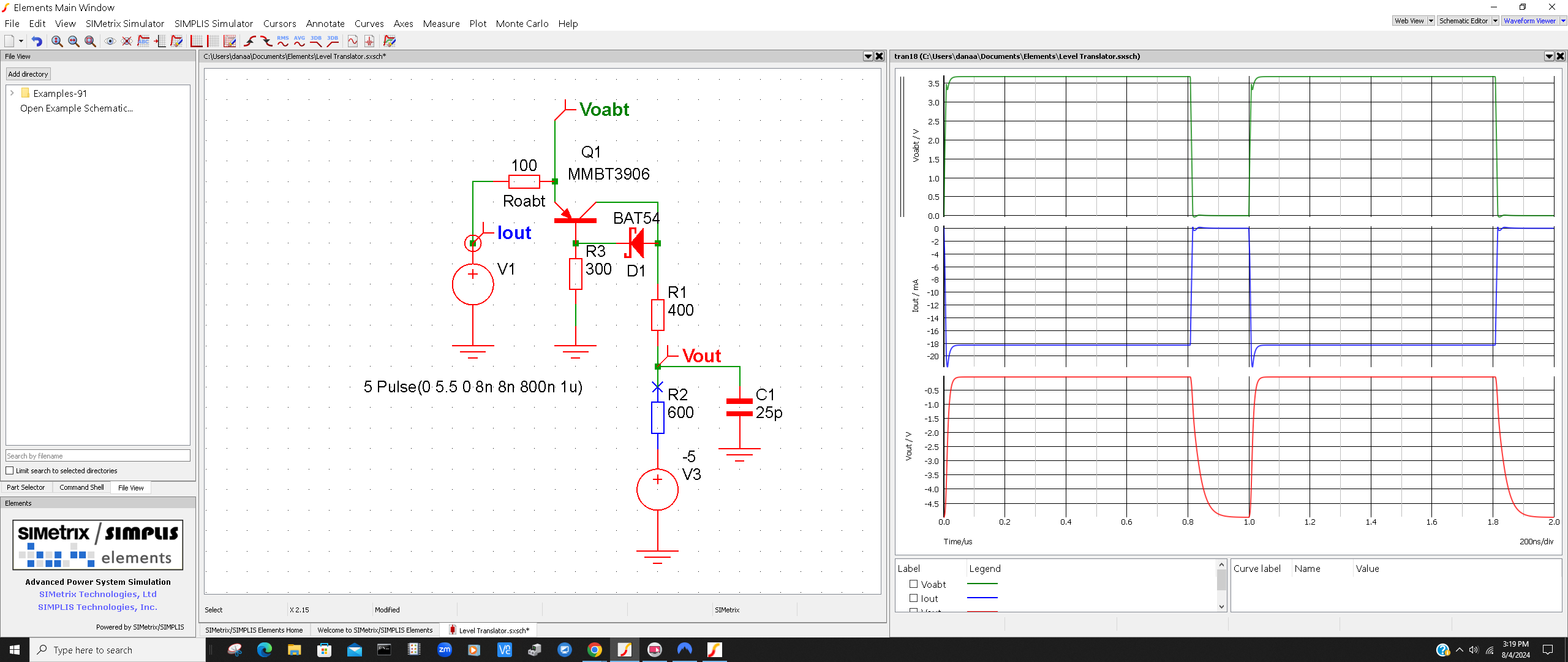This screenshot has width=1568, height=662.
Task: Select the Level Translator.sxsch tab
Action: coord(489,630)
